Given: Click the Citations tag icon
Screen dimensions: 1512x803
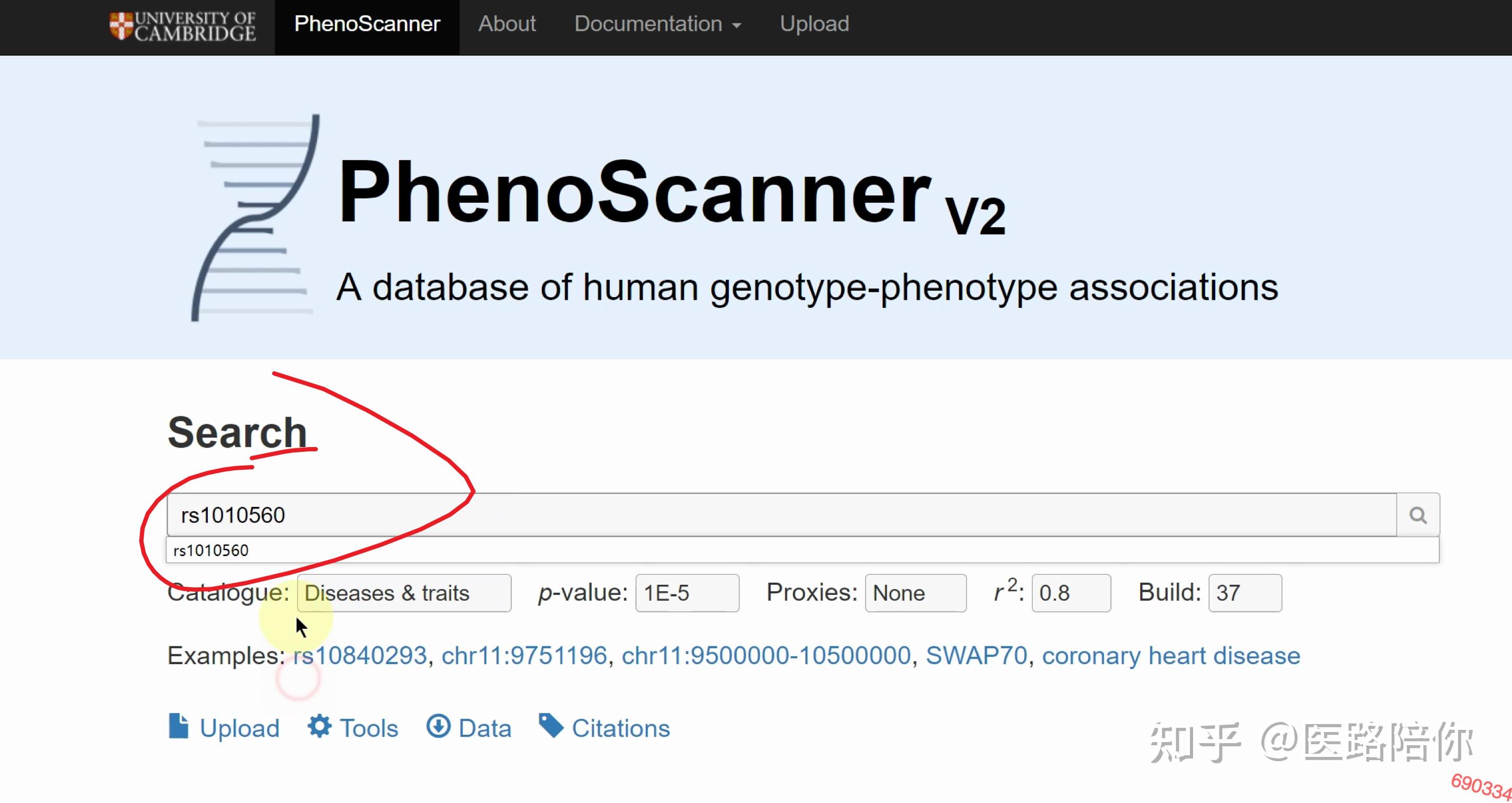Looking at the screenshot, I should pyautogui.click(x=551, y=726).
